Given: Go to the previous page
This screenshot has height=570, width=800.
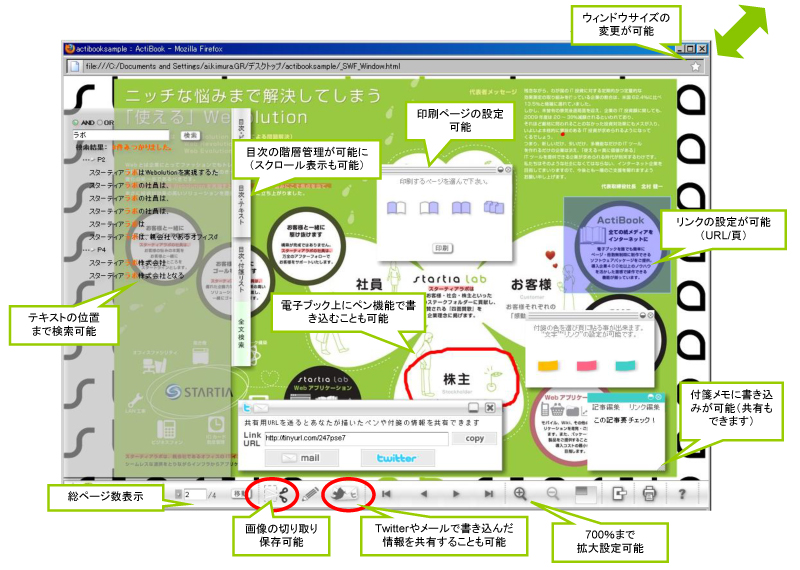Looking at the screenshot, I should tap(423, 493).
